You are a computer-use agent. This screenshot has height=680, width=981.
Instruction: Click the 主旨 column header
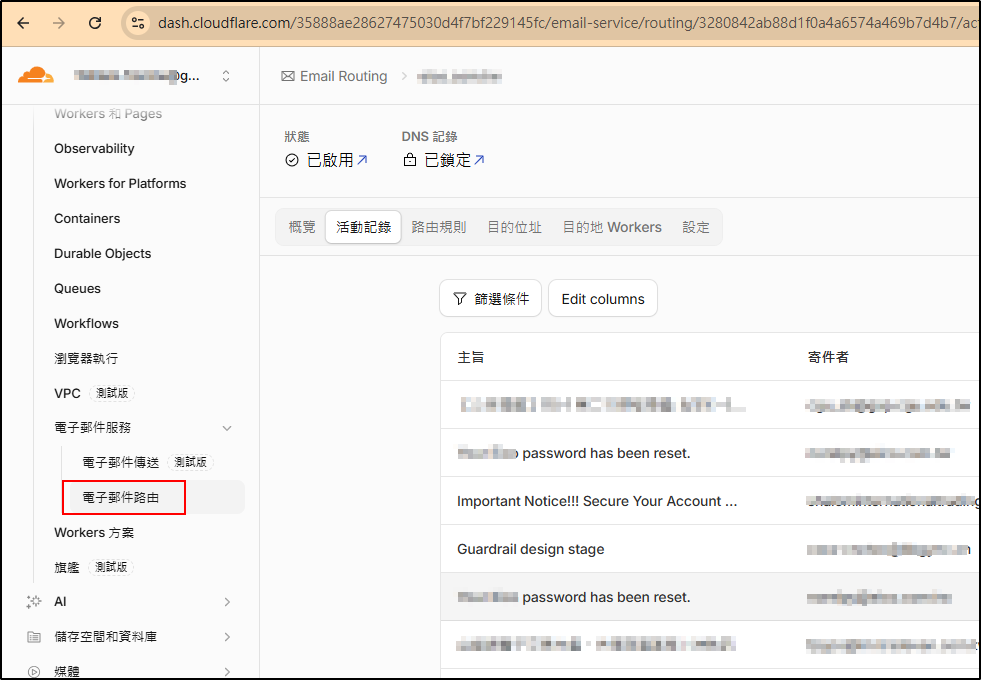pos(470,357)
